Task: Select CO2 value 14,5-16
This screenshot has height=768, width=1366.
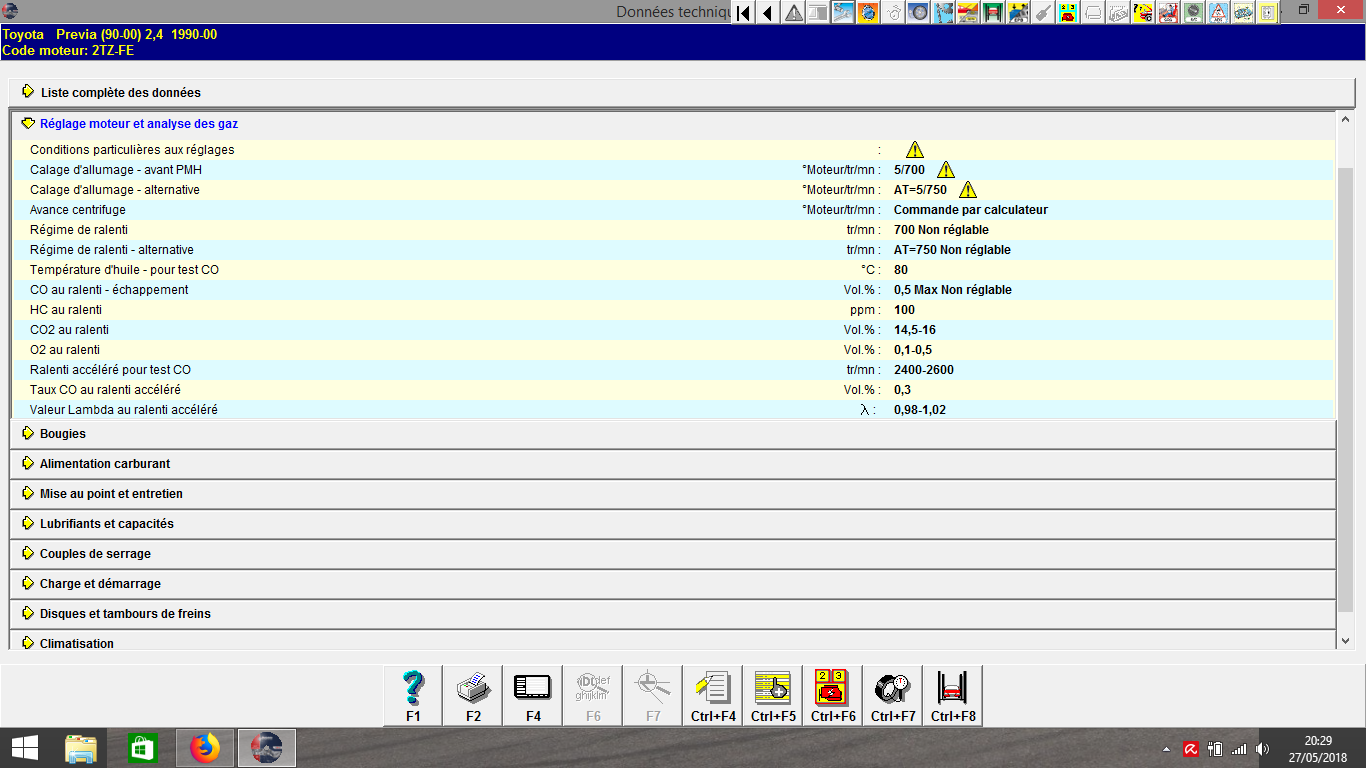Action: pos(915,330)
